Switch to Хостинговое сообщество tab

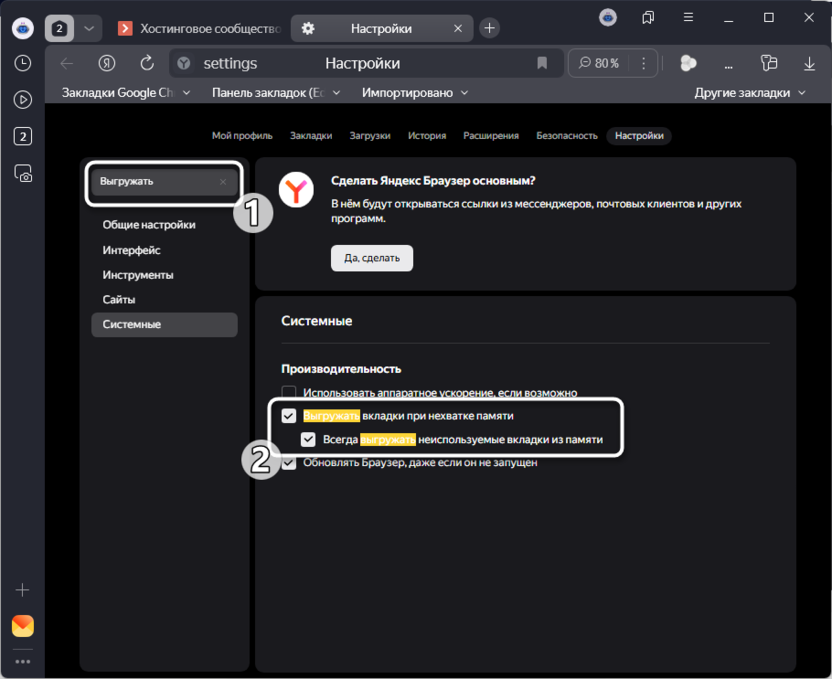point(200,29)
